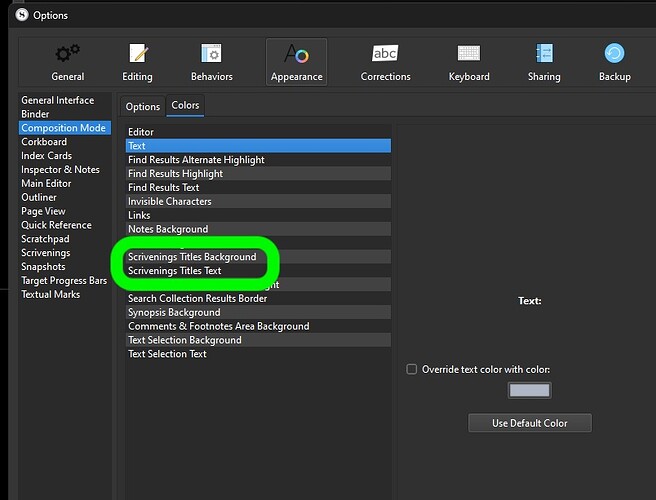This screenshot has height=500, width=656.
Task: Select Search Collection Results Border row
Action: pos(258,298)
